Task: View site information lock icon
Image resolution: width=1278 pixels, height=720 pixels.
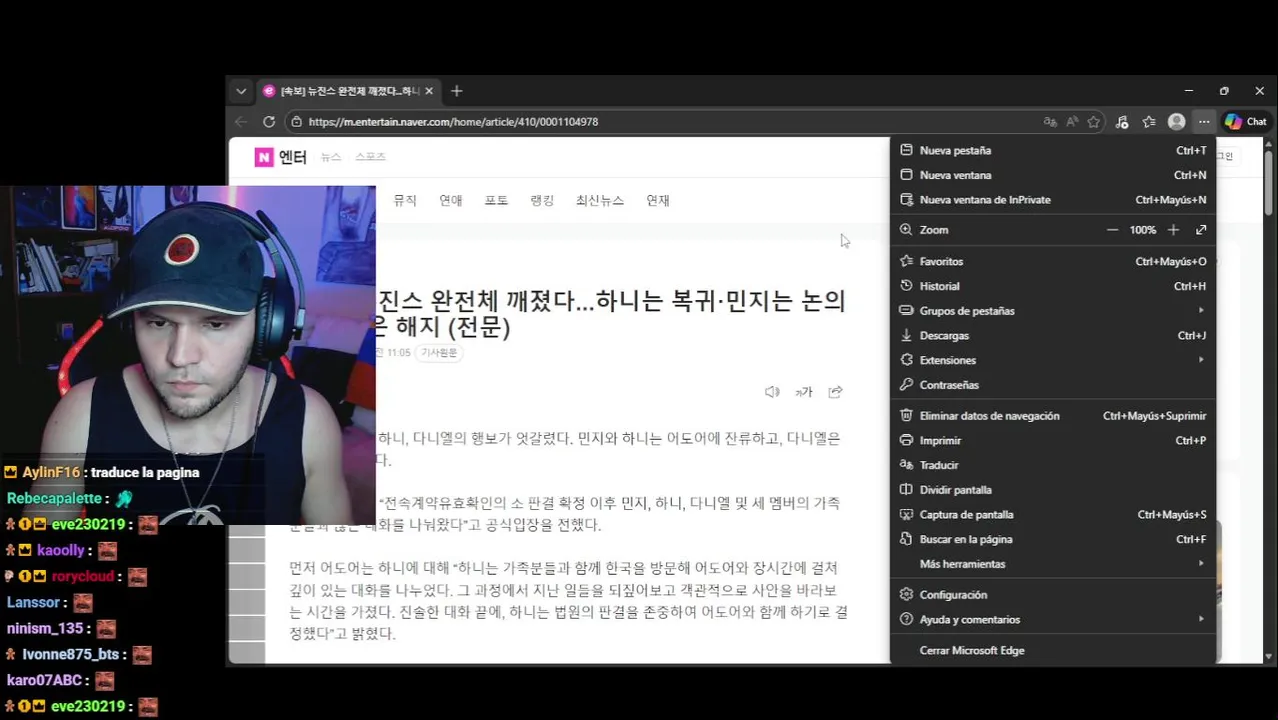Action: 296,121
